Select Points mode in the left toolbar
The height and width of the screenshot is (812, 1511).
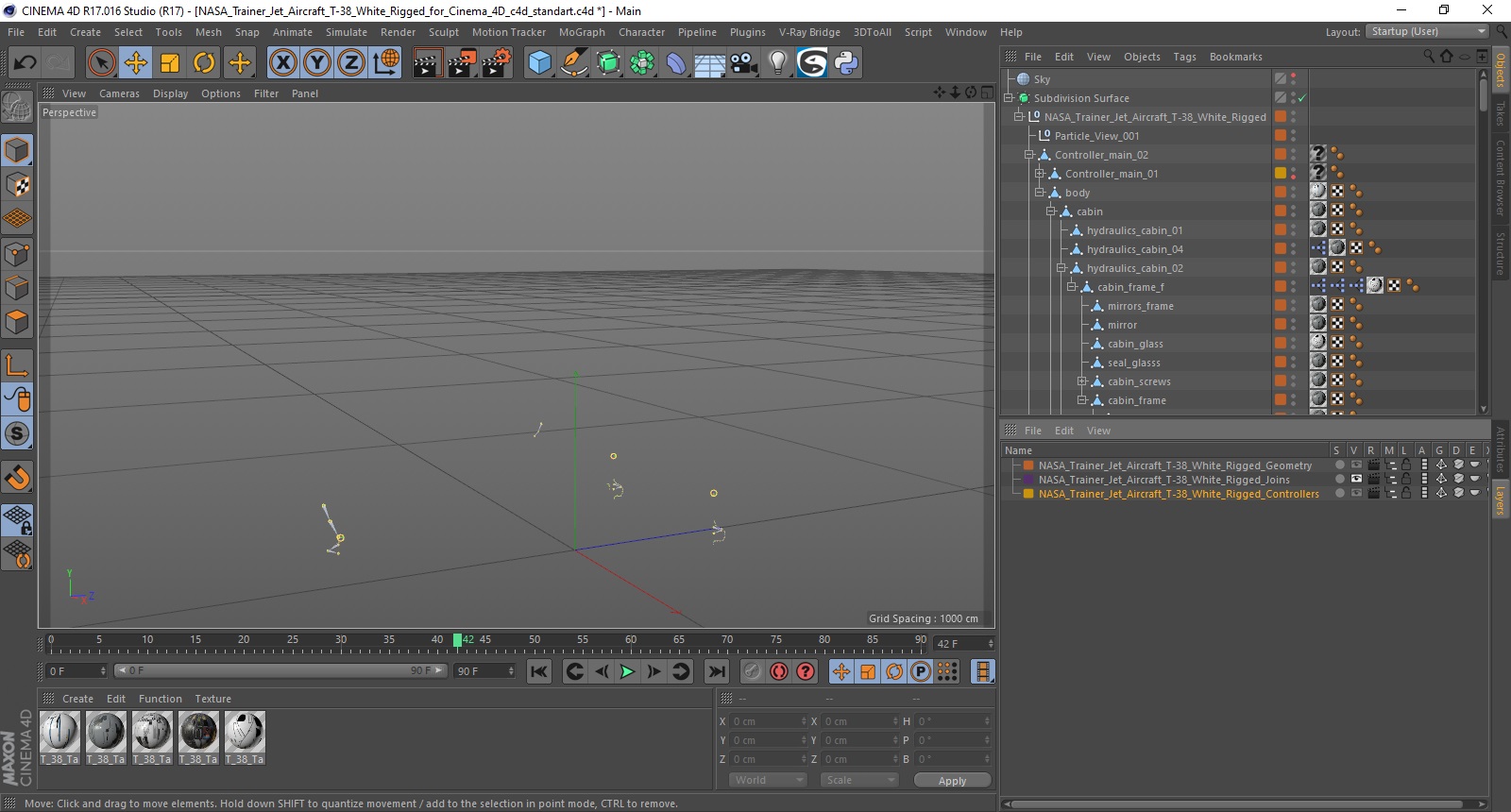(17, 254)
